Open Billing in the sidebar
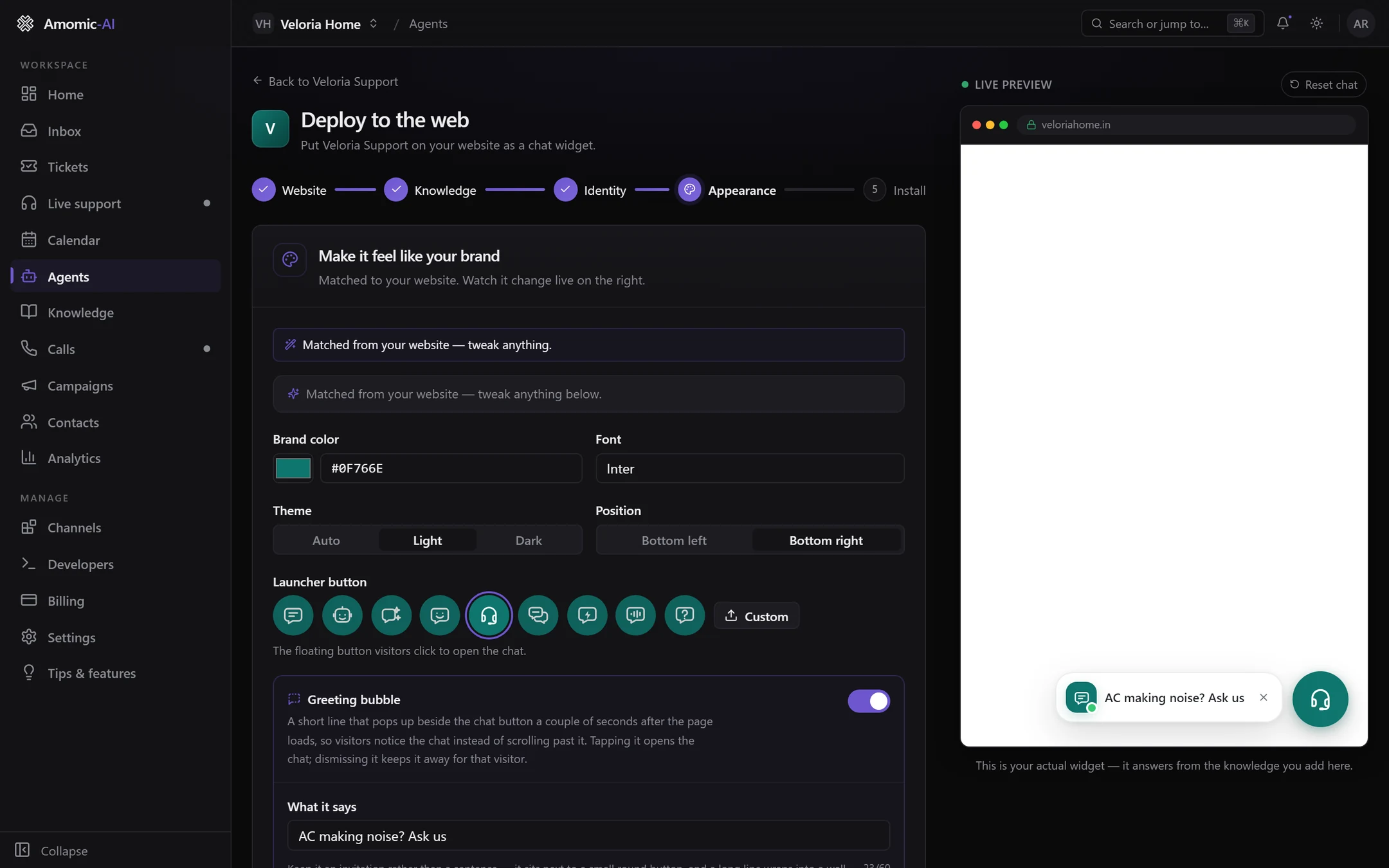1389x868 pixels. click(x=116, y=601)
